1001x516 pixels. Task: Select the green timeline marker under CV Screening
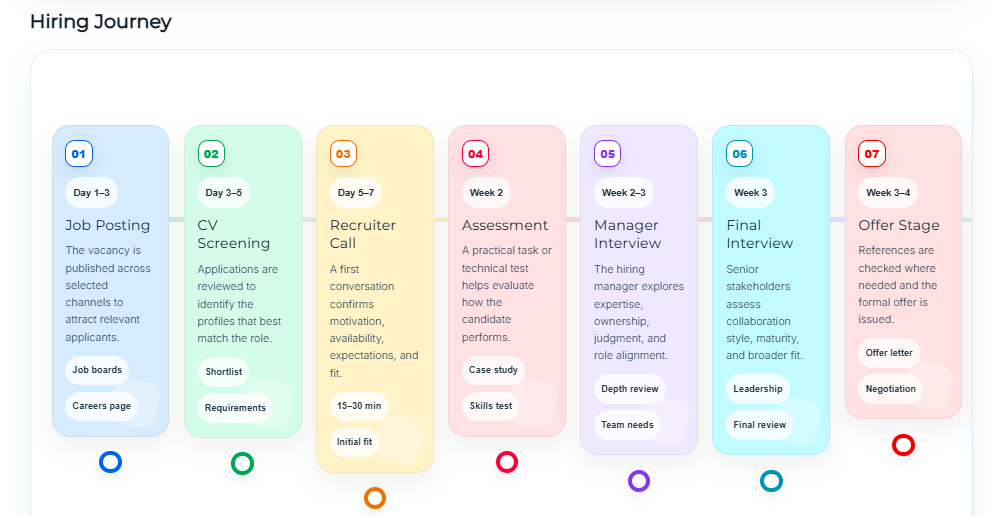(242, 463)
